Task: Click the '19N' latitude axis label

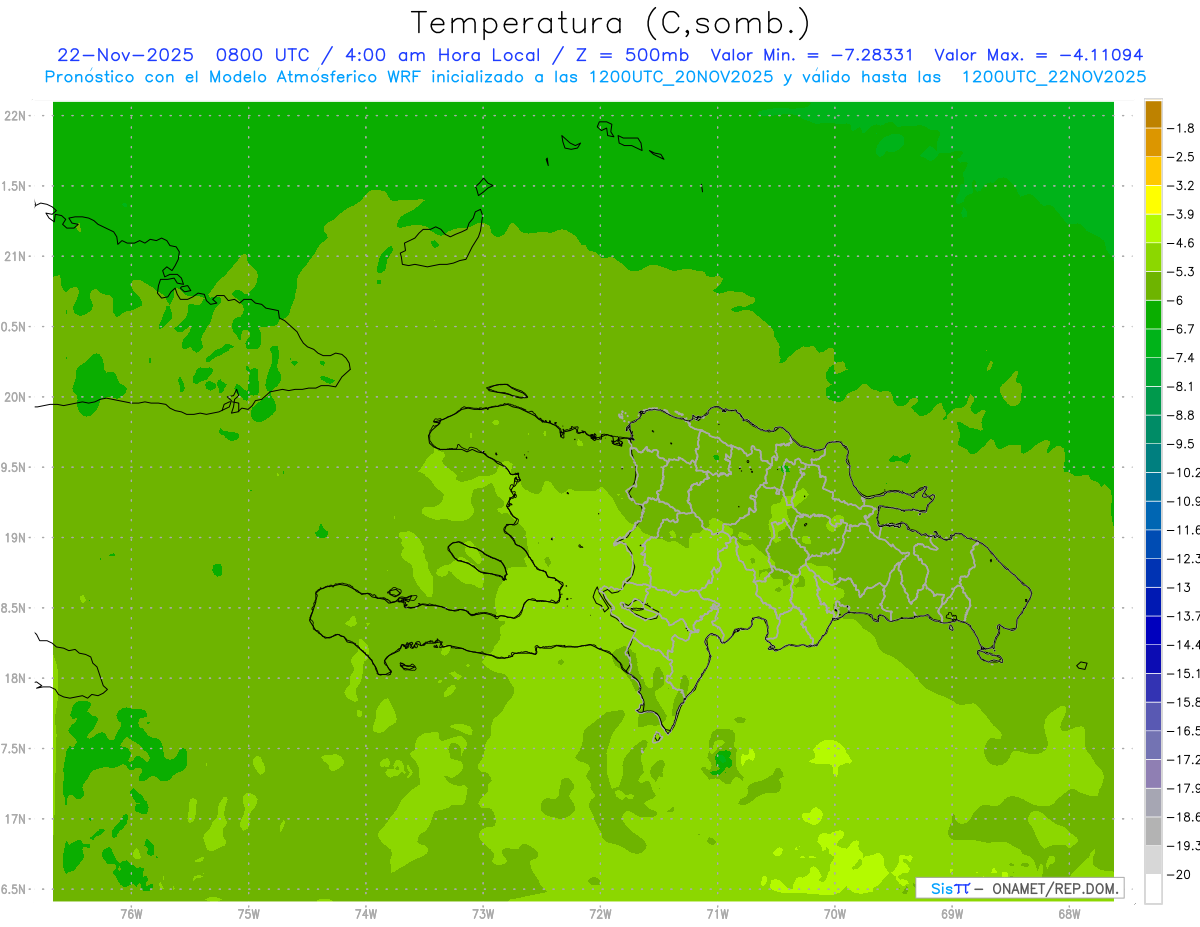Action: coord(16,538)
